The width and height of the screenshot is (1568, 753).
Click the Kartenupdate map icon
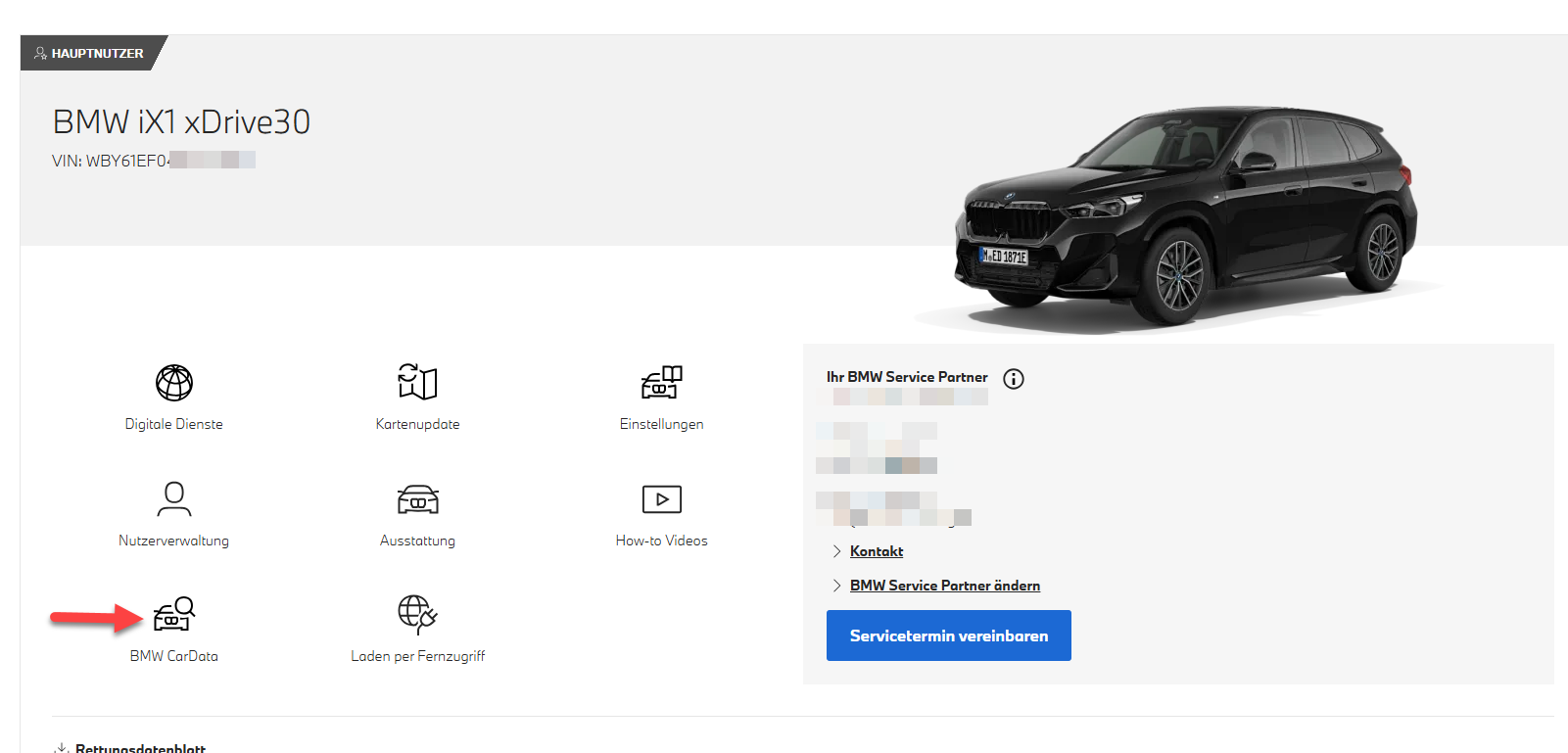pos(417,382)
